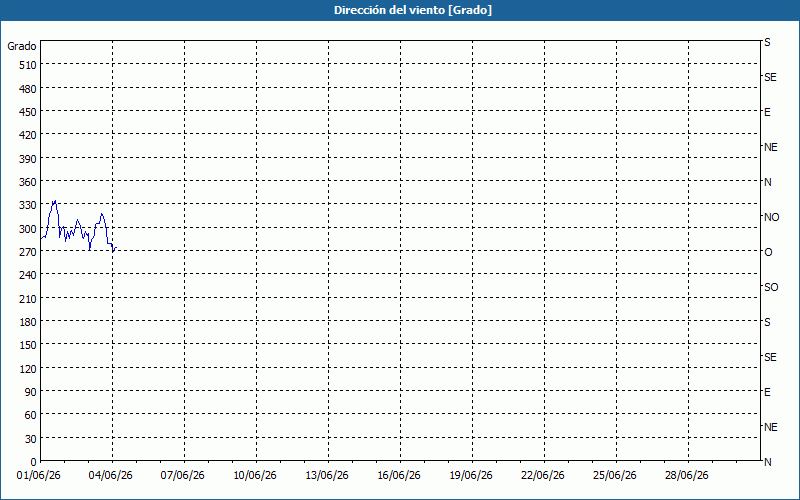Viewport: 800px width, 500px height.
Task: Click the 'SE' compass label on the 150 gridline
Action: 770,357
